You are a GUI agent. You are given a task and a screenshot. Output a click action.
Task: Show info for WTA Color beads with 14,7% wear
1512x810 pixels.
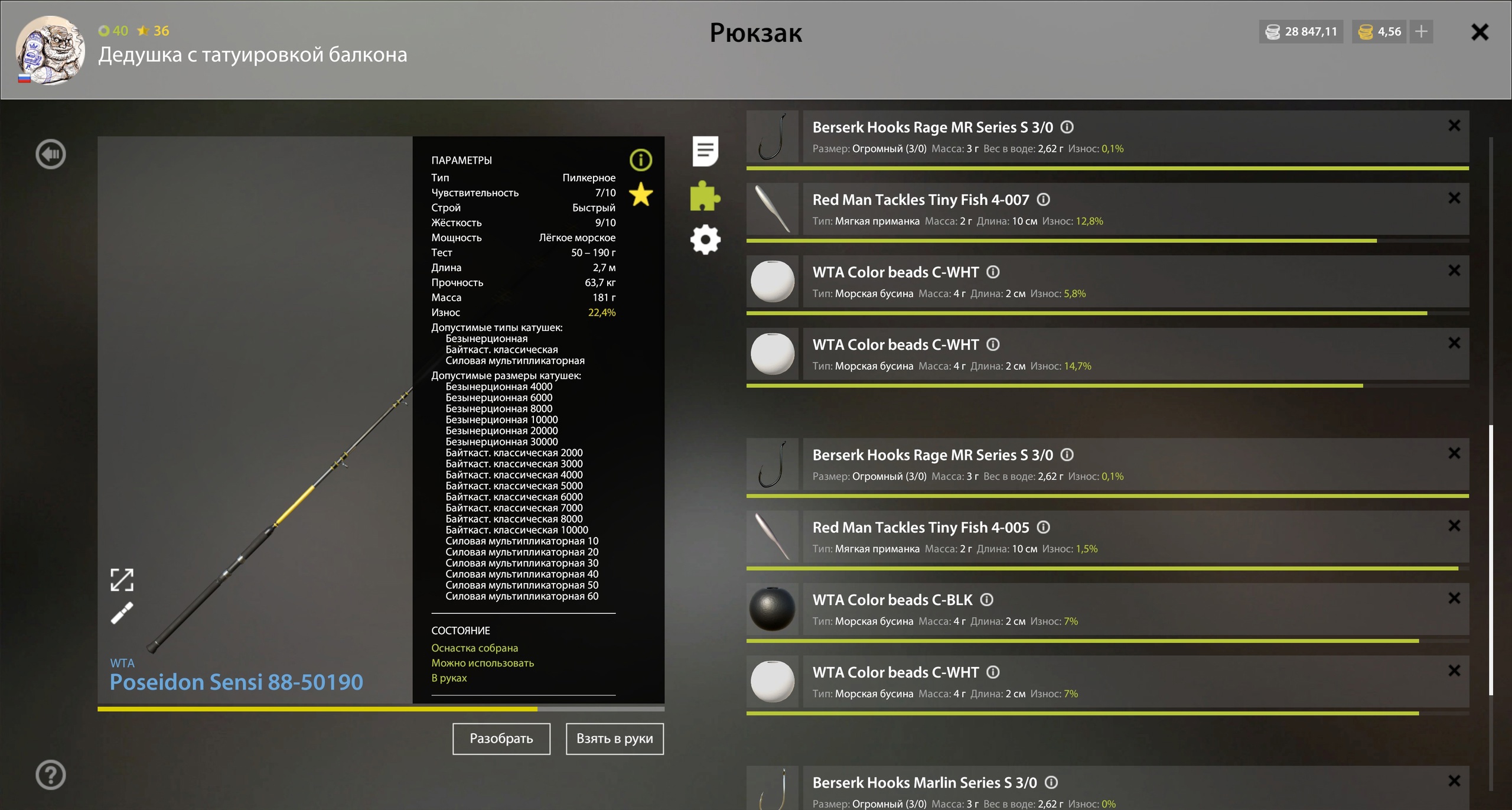point(993,344)
